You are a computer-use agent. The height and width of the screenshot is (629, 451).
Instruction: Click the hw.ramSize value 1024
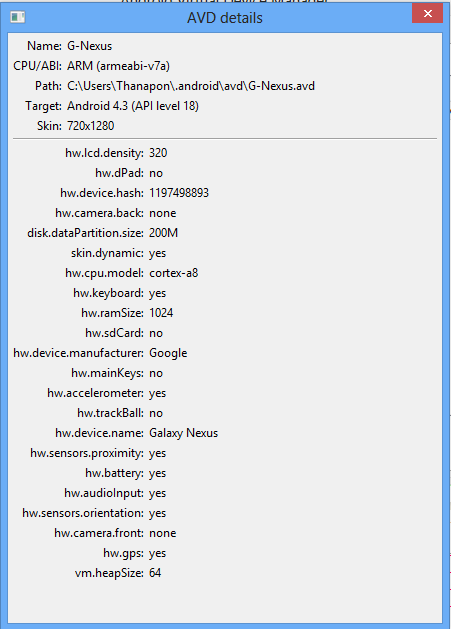click(x=161, y=313)
